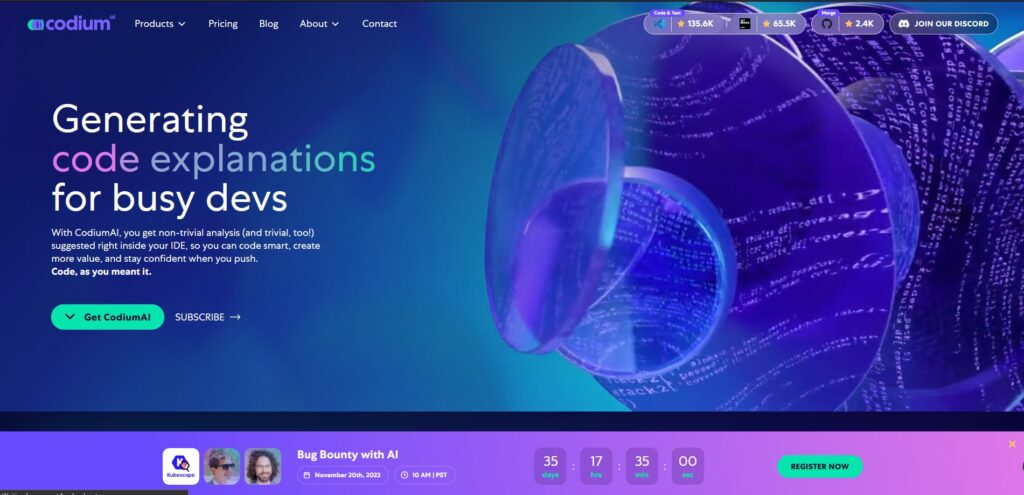Click the clock icon beside 10 AM PST
Screen dimensions: 1024x495
pyautogui.click(x=405, y=475)
